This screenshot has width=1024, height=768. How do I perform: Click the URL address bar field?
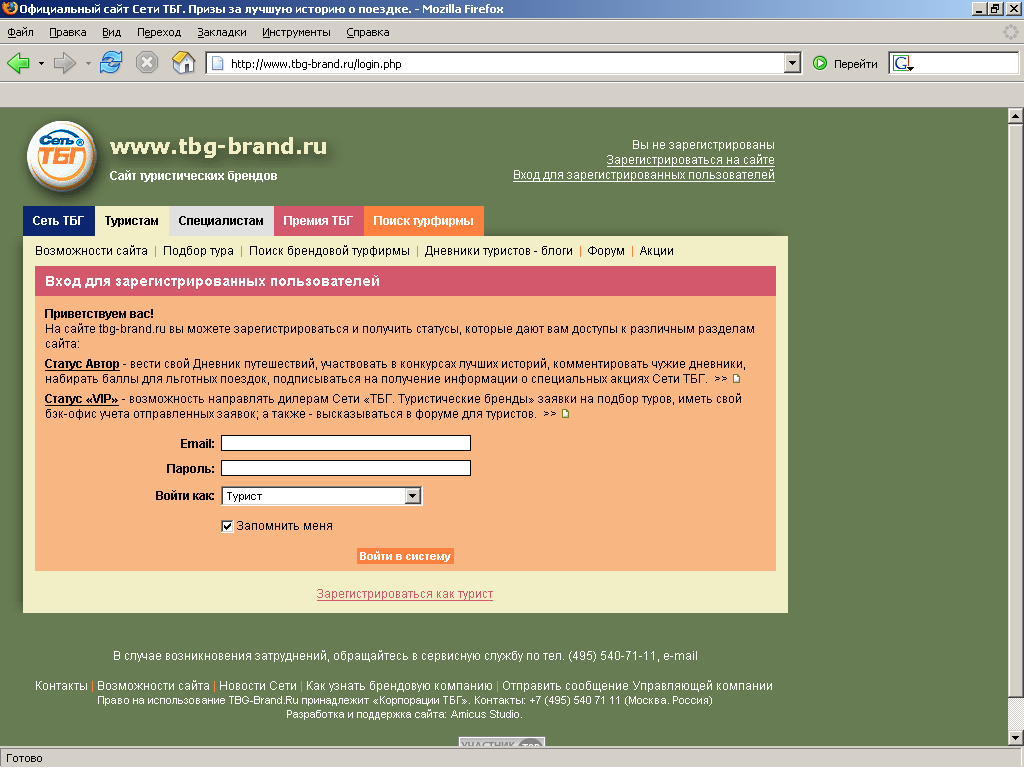pyautogui.click(x=503, y=63)
